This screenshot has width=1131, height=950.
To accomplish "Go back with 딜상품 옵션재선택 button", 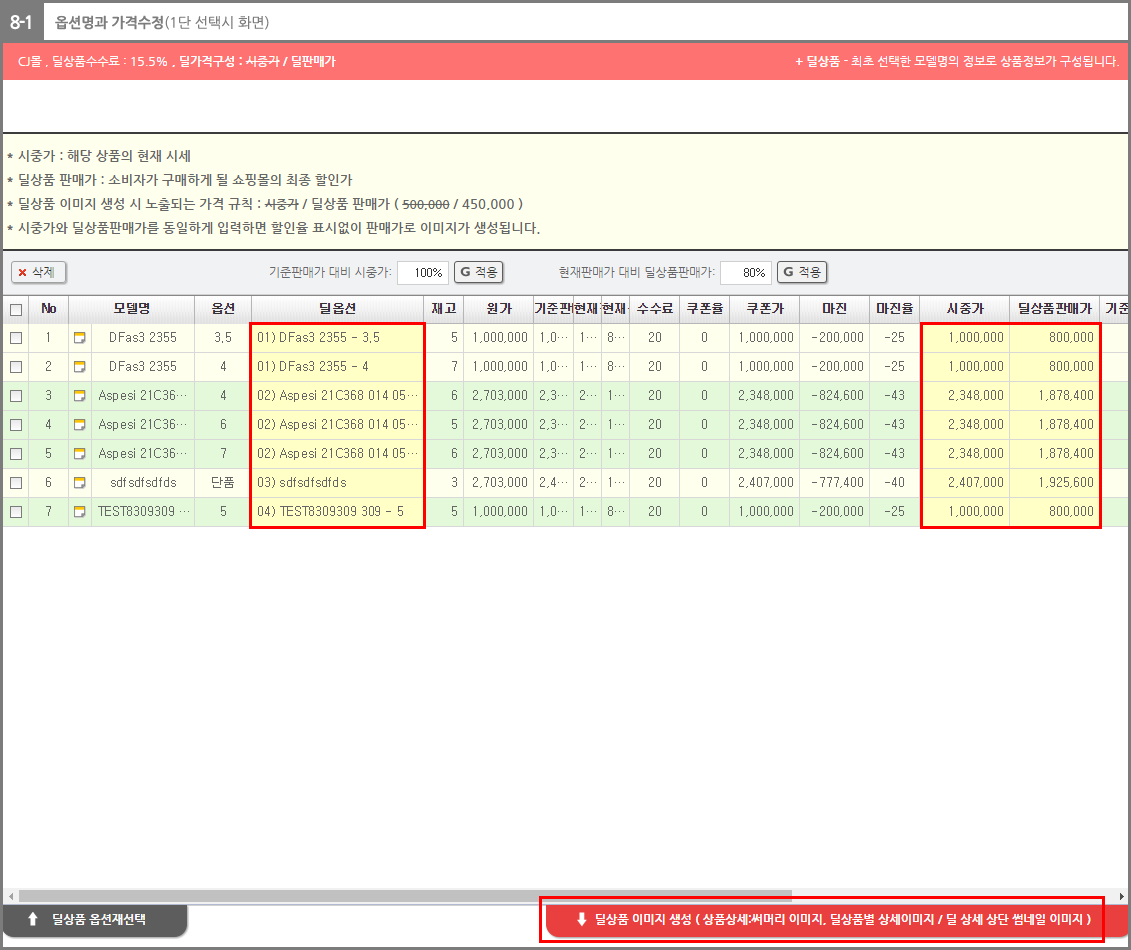I will (95, 919).
